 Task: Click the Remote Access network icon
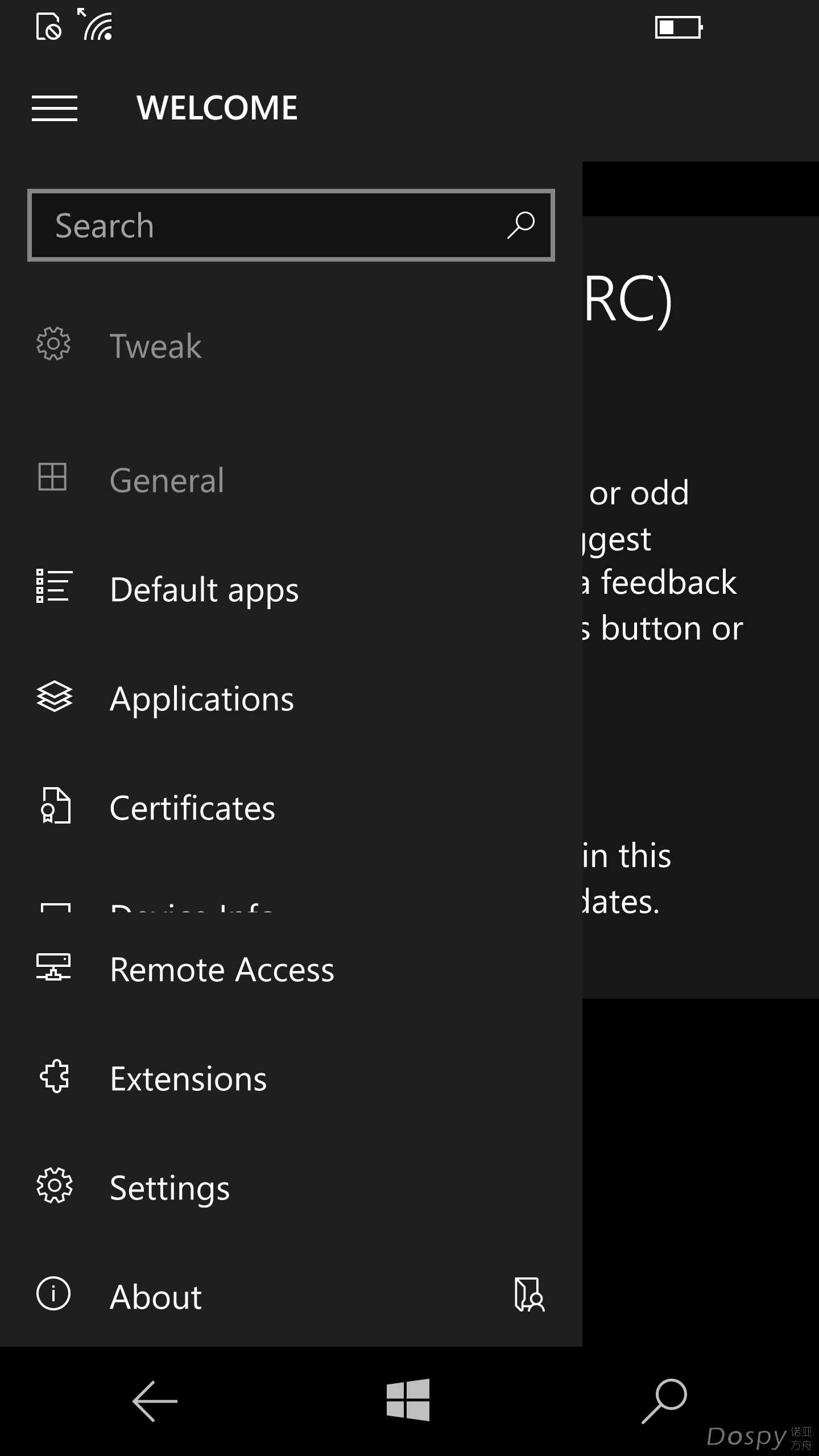54,967
